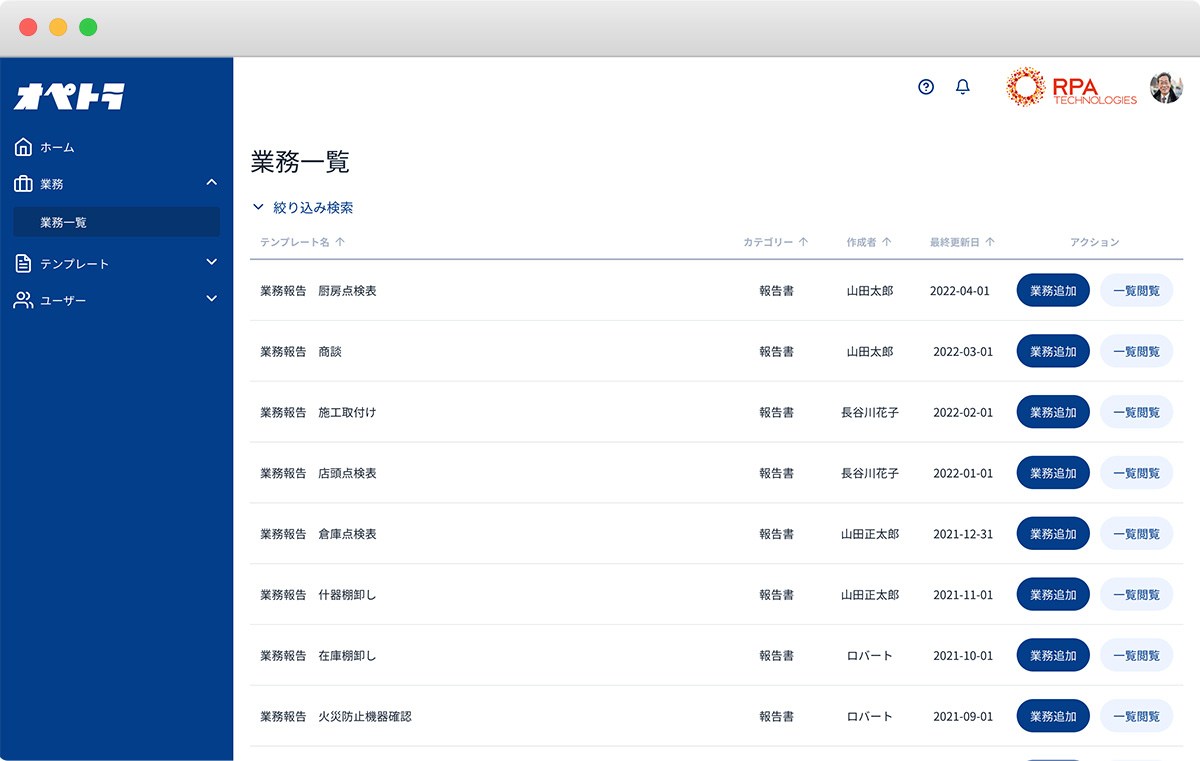Screen dimensions: 1200x761
Task: Click the RPA Technologies logo
Action: point(1072,88)
